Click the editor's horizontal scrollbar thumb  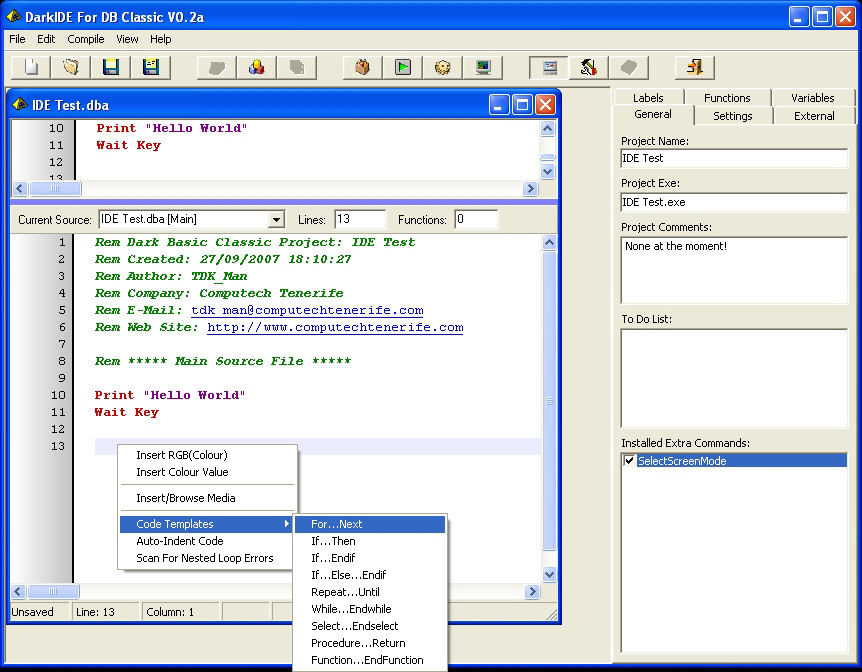pyautogui.click(x=53, y=591)
